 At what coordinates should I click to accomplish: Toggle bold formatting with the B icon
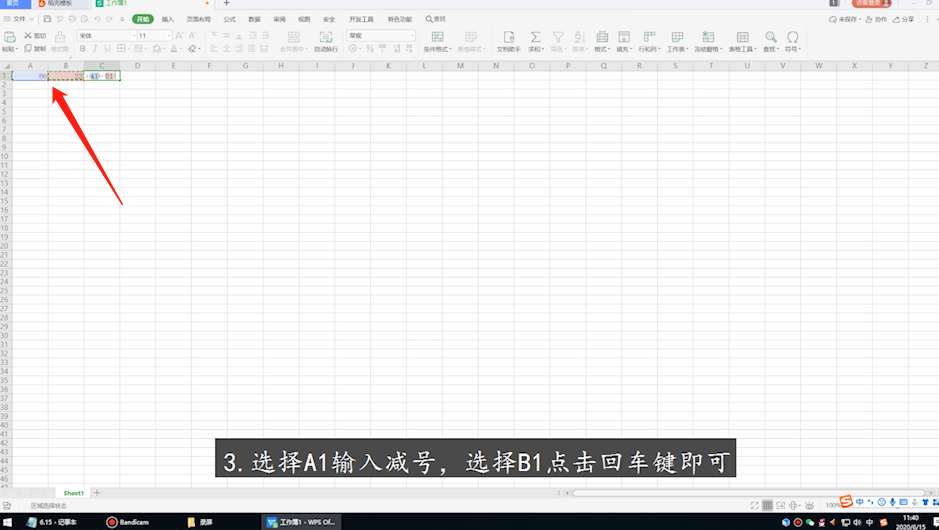coord(83,49)
